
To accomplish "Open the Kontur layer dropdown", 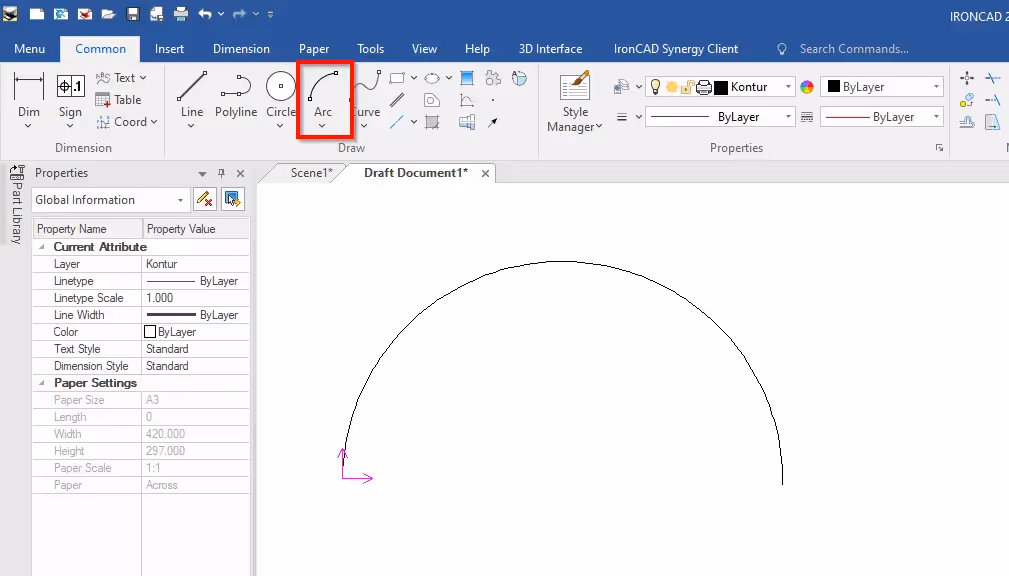I will pyautogui.click(x=788, y=87).
